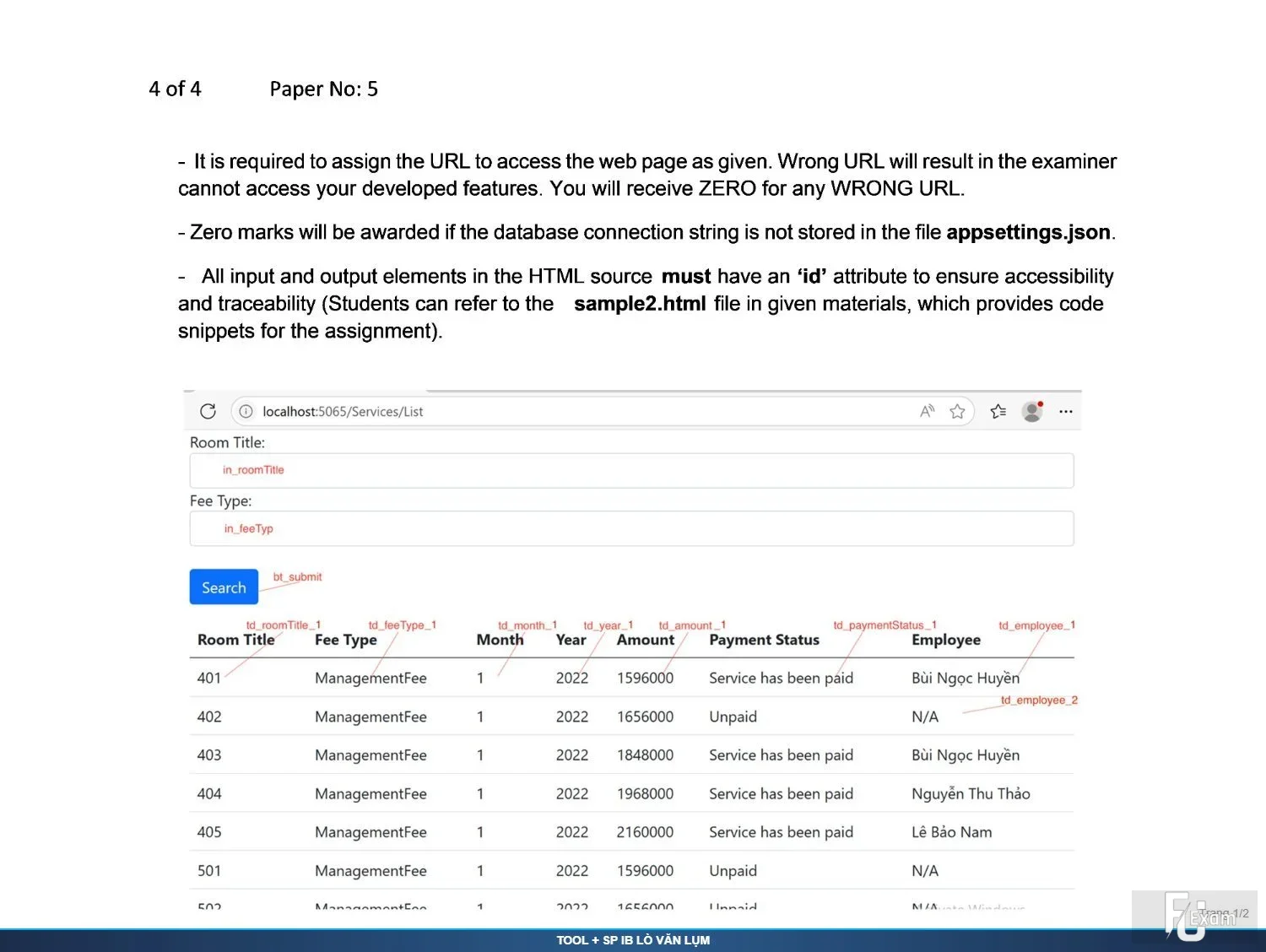Viewport: 1266px width, 952px height.
Task: Click room number 404 cell
Action: click(209, 793)
